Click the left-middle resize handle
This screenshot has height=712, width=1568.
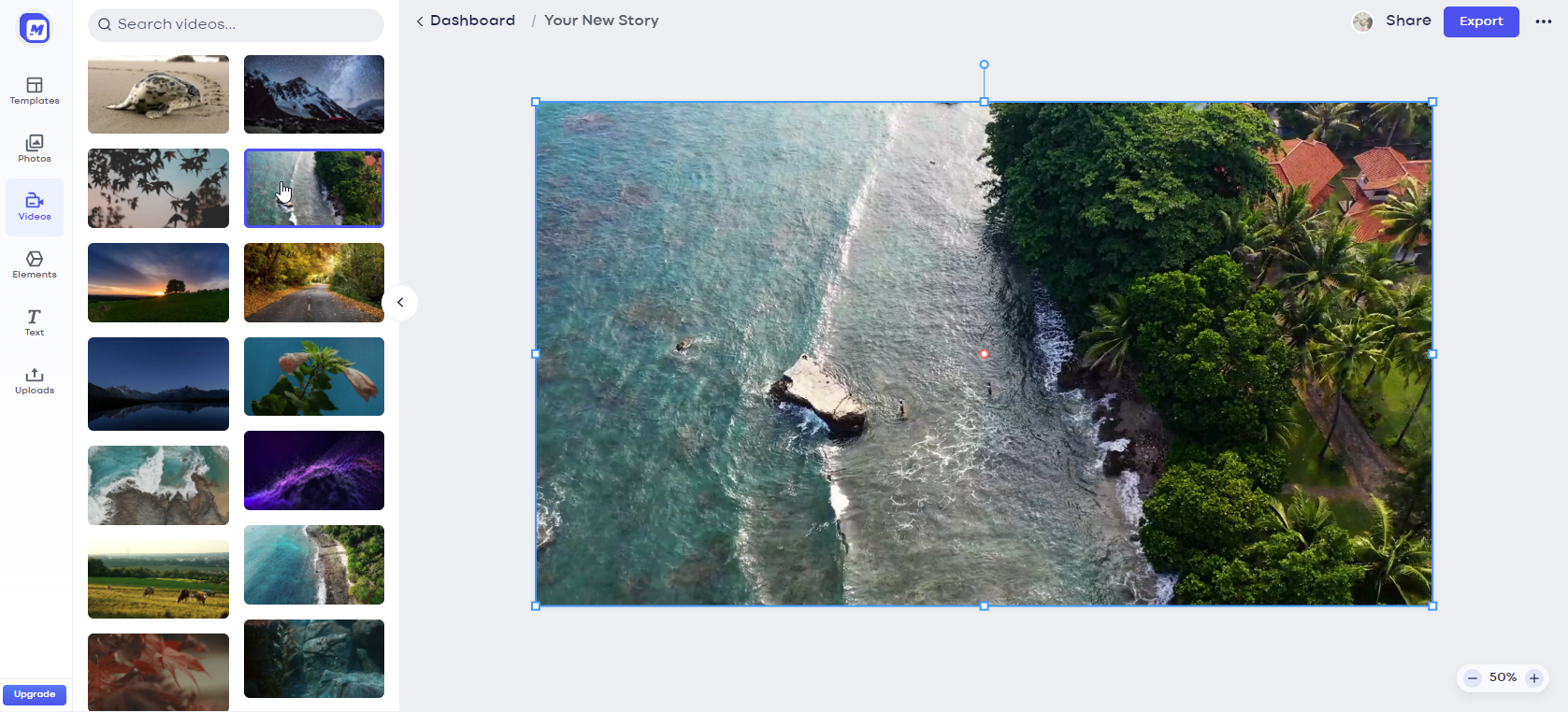point(536,354)
